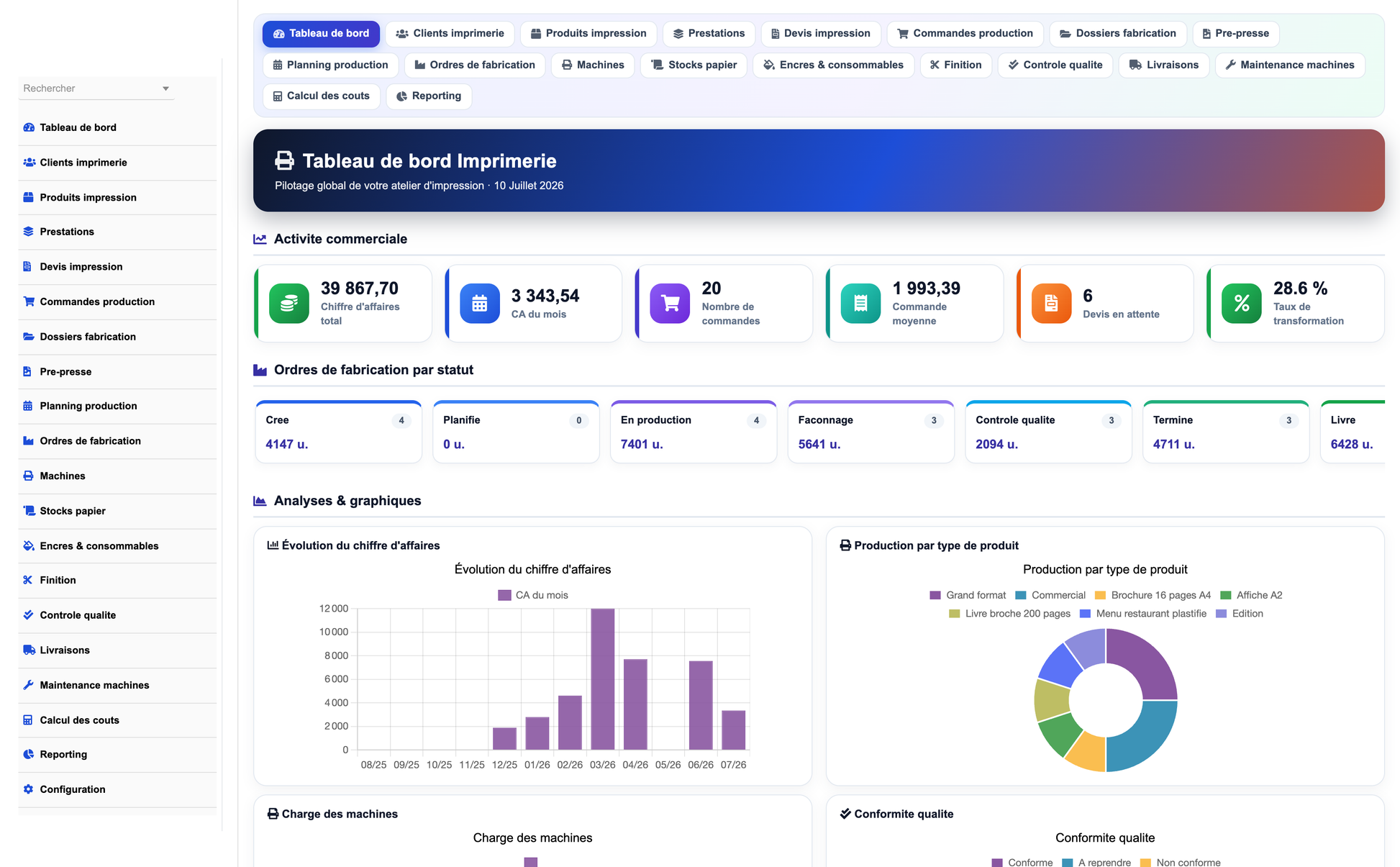The height and width of the screenshot is (867, 1400).
Task: Open Maintenance machines top tab
Action: (1290, 65)
